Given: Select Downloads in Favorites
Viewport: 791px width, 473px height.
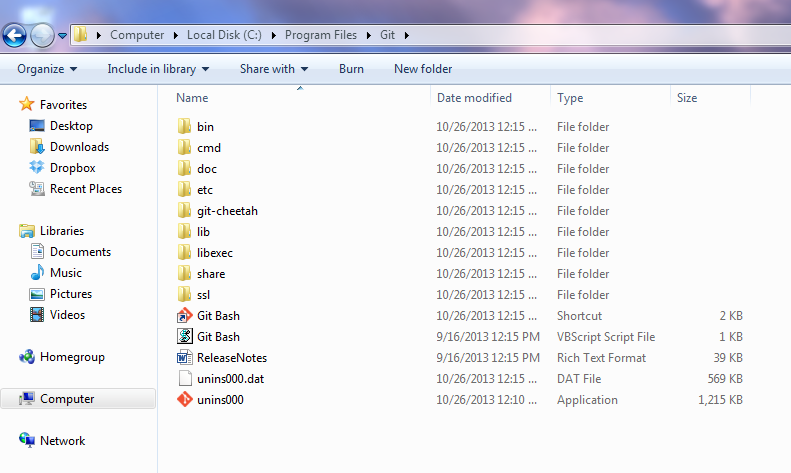Looking at the screenshot, I should [79, 147].
